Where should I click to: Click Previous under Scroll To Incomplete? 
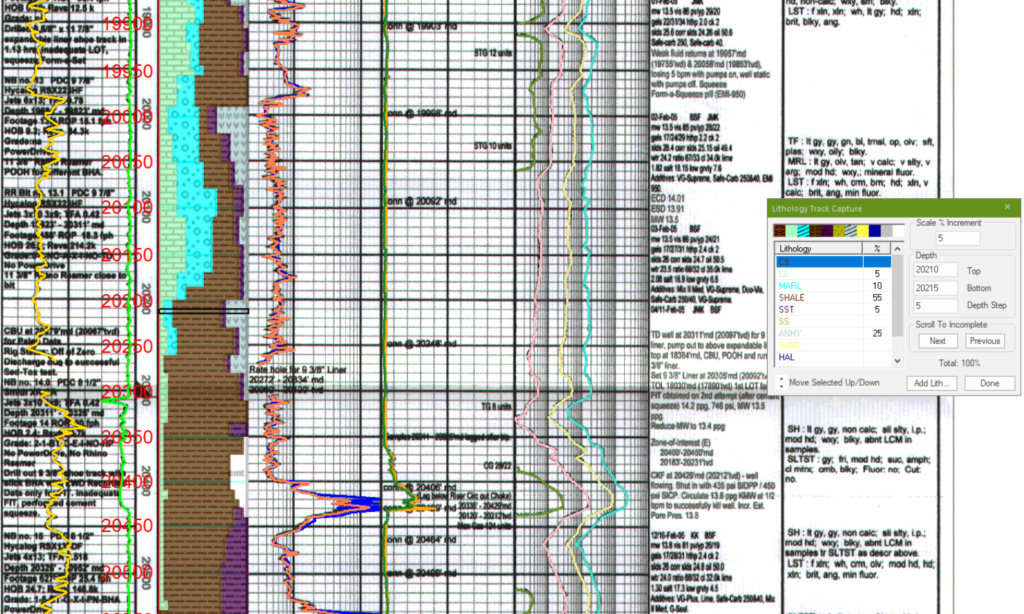[x=985, y=341]
